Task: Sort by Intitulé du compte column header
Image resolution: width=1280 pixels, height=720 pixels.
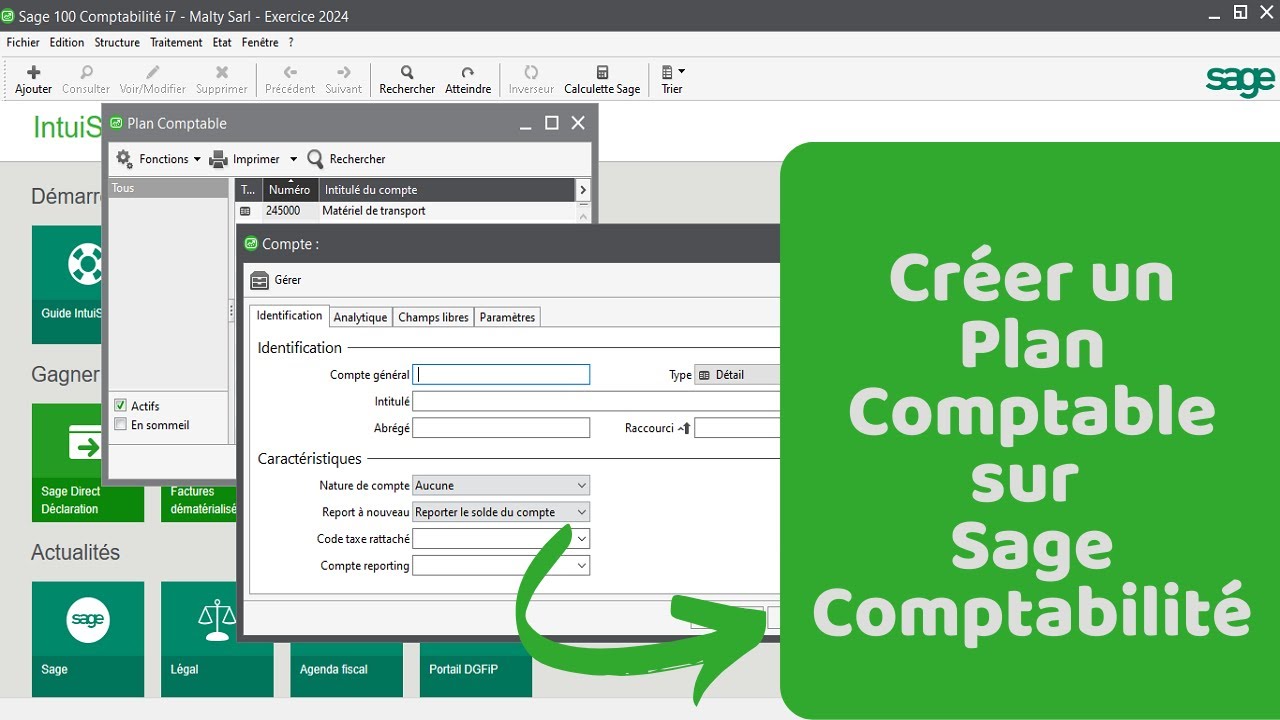Action: 448,190
